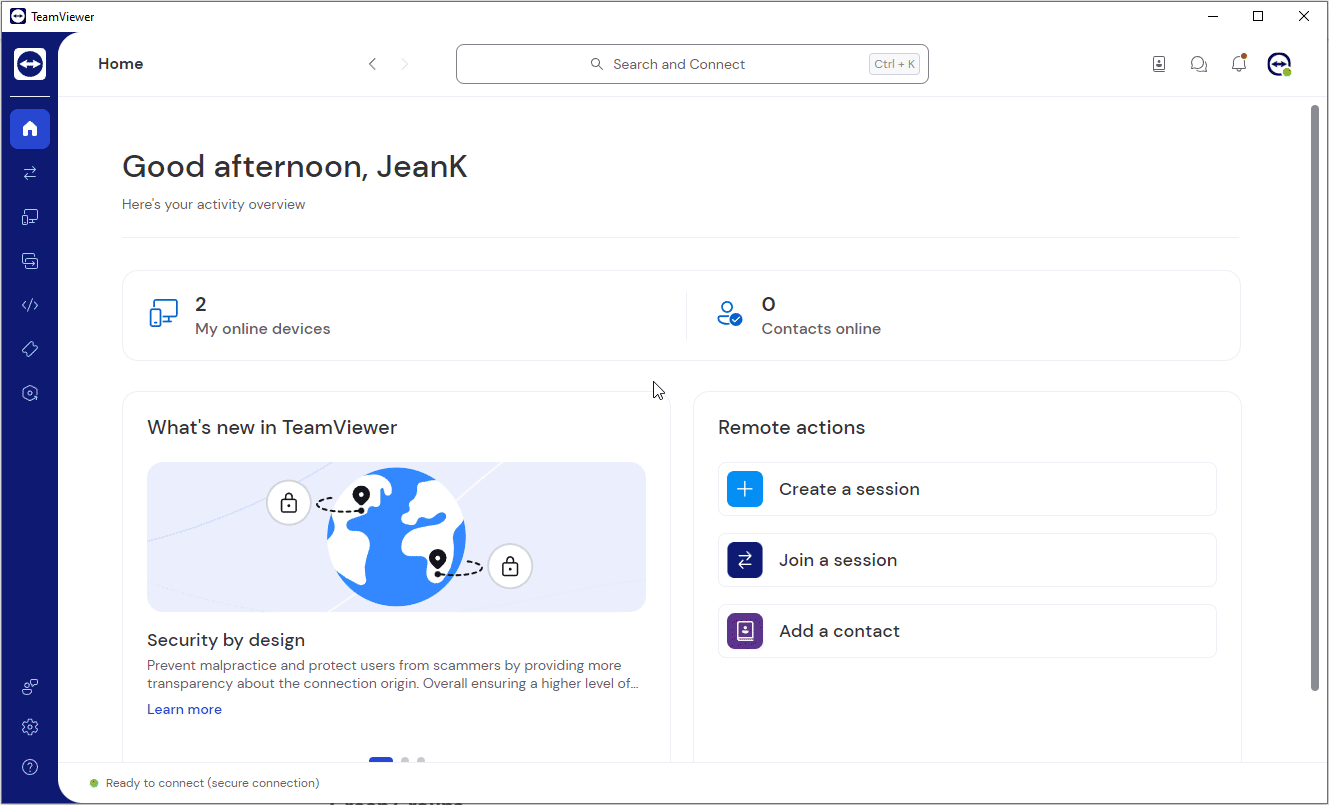Open Help via the question mark icon
The height and width of the screenshot is (805, 1329).
pyautogui.click(x=30, y=767)
